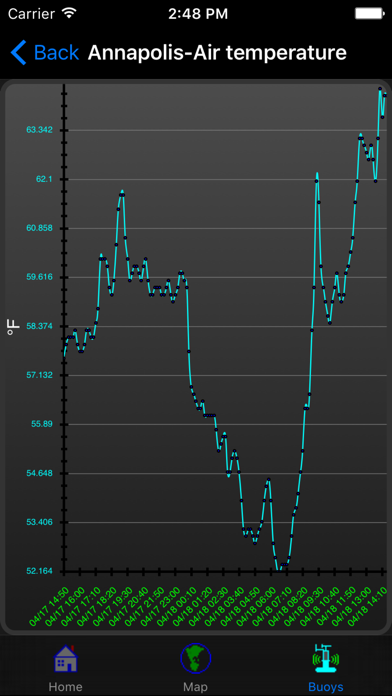Tap the battery indicator icon
The width and height of the screenshot is (392, 696).
tap(369, 13)
